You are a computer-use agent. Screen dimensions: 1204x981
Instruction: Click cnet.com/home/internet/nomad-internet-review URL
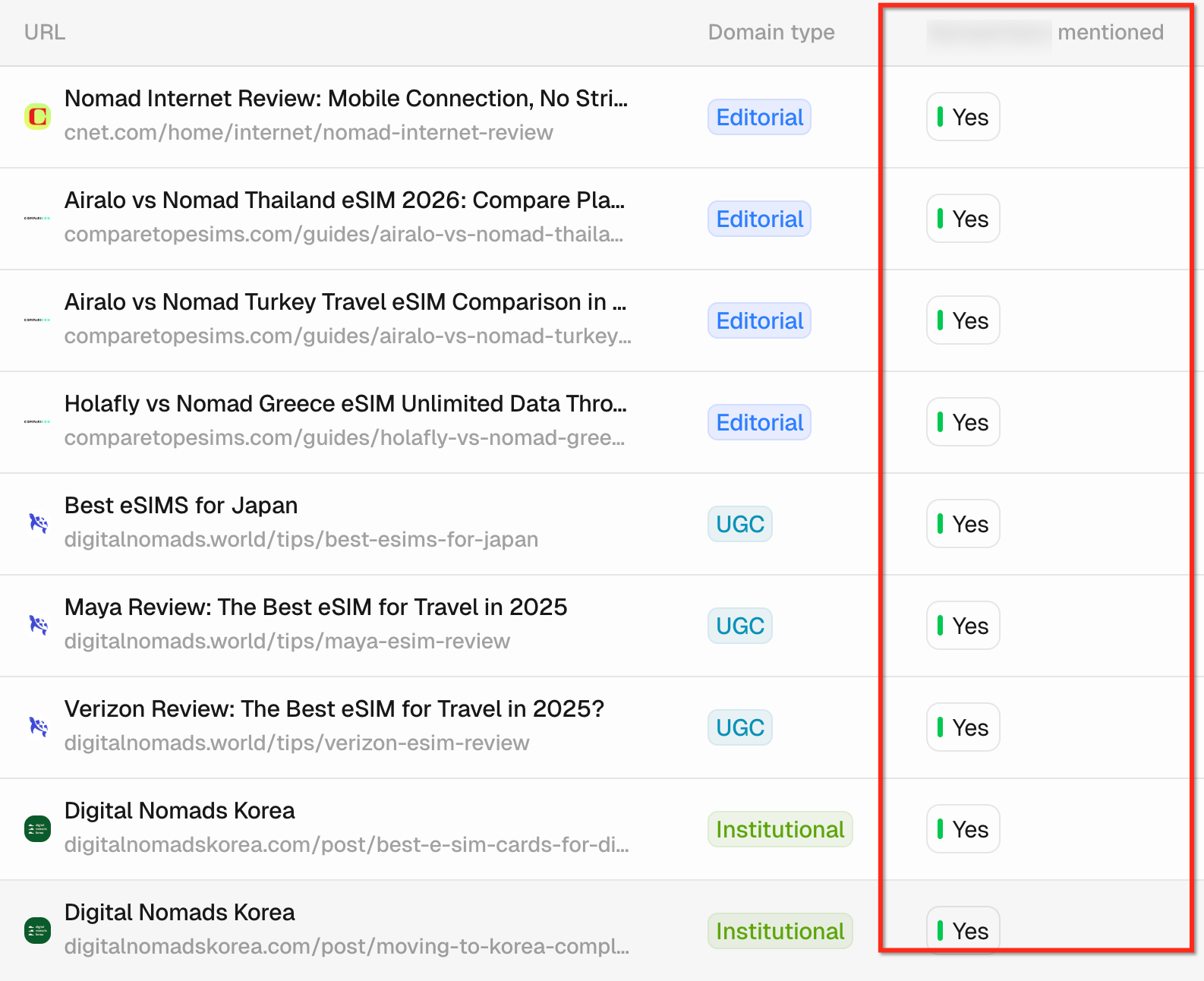309,133
